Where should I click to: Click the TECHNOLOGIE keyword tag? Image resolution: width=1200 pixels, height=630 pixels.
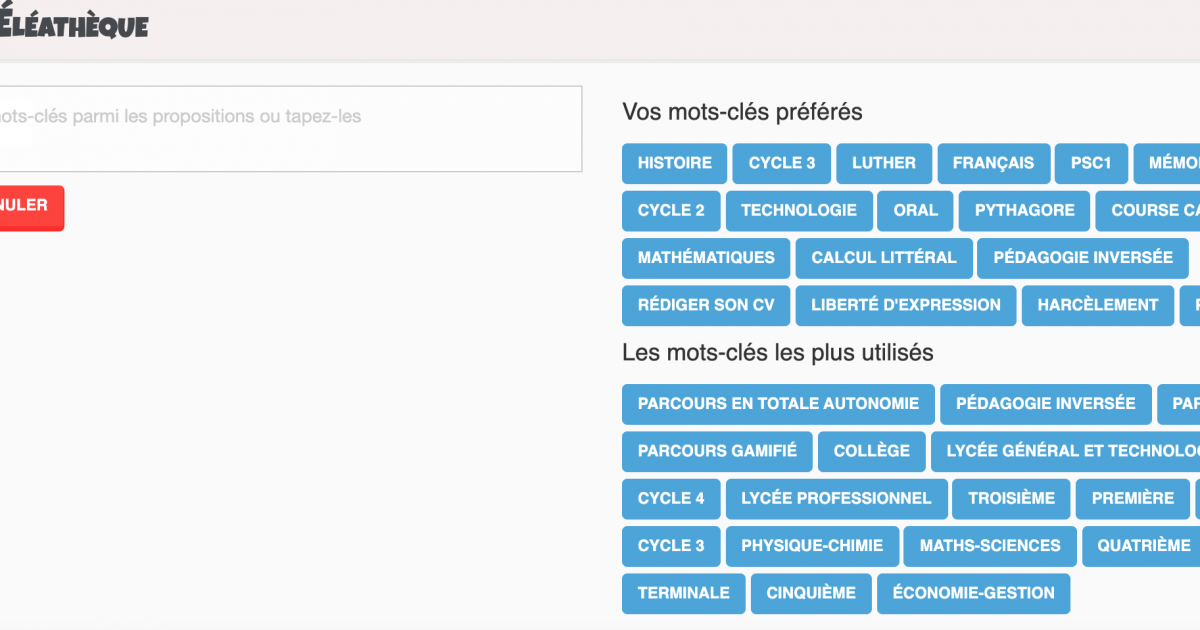click(798, 210)
